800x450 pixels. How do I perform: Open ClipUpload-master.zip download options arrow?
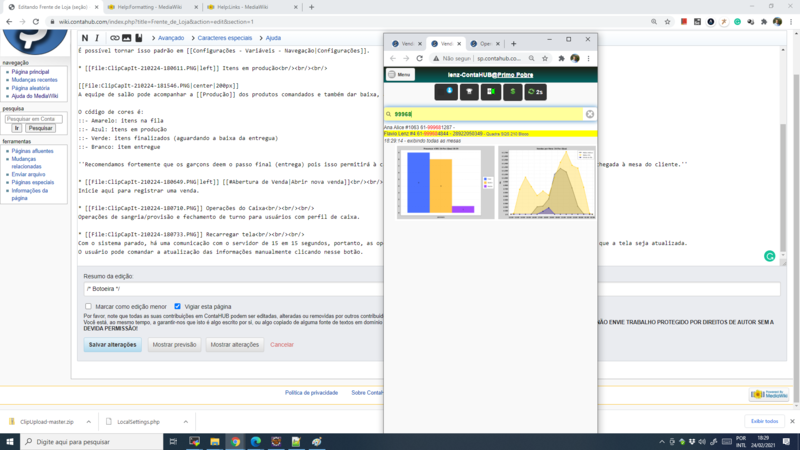[x=89, y=422]
